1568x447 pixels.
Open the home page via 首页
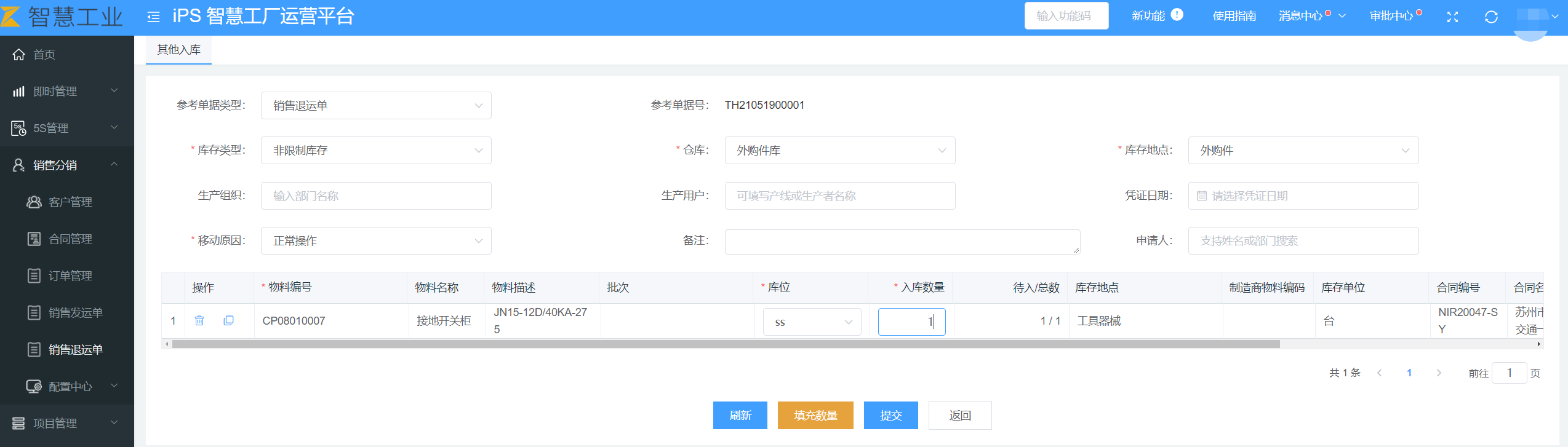point(44,55)
